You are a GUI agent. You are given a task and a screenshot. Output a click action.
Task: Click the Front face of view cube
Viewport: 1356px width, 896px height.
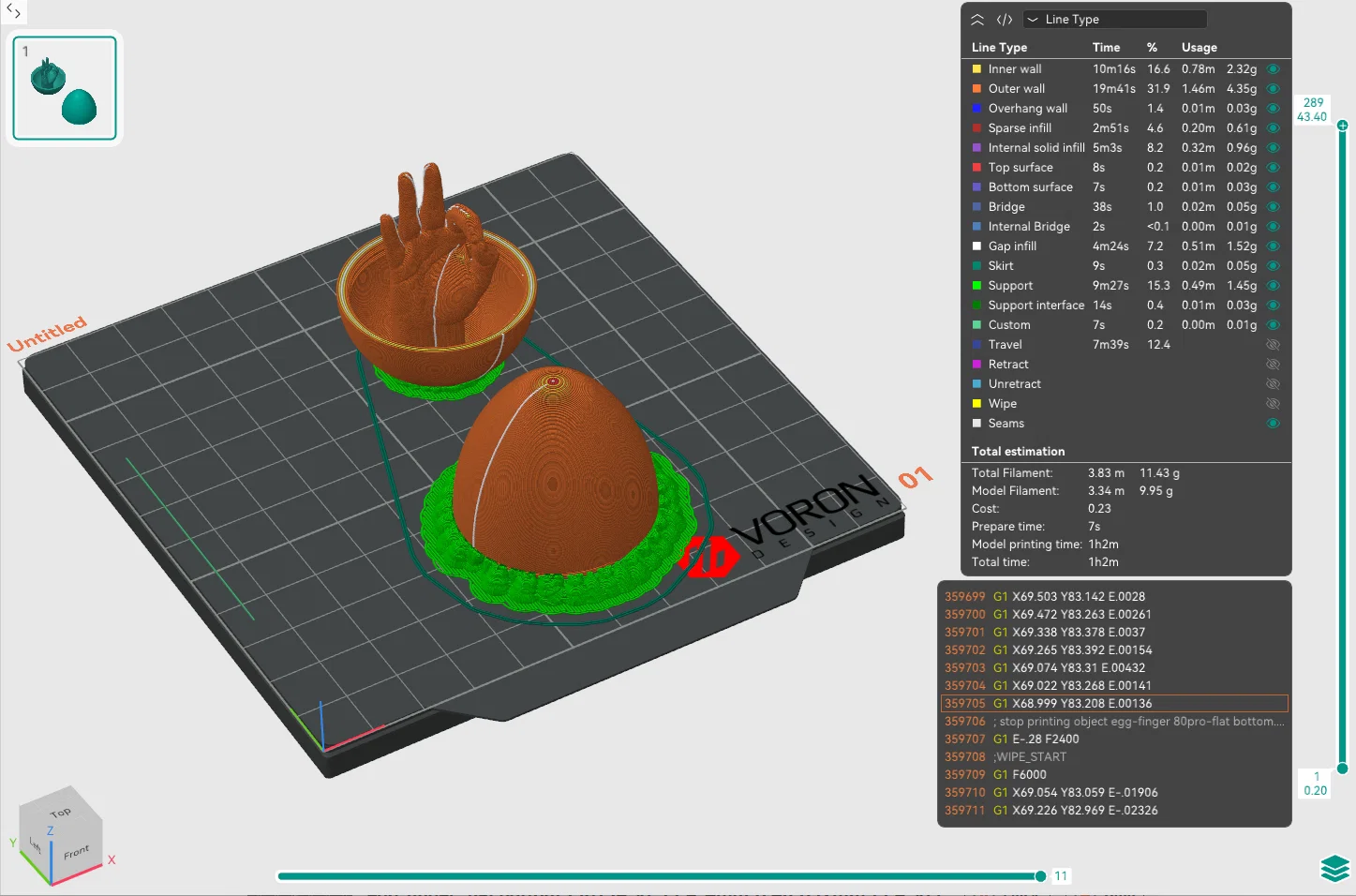coord(77,852)
